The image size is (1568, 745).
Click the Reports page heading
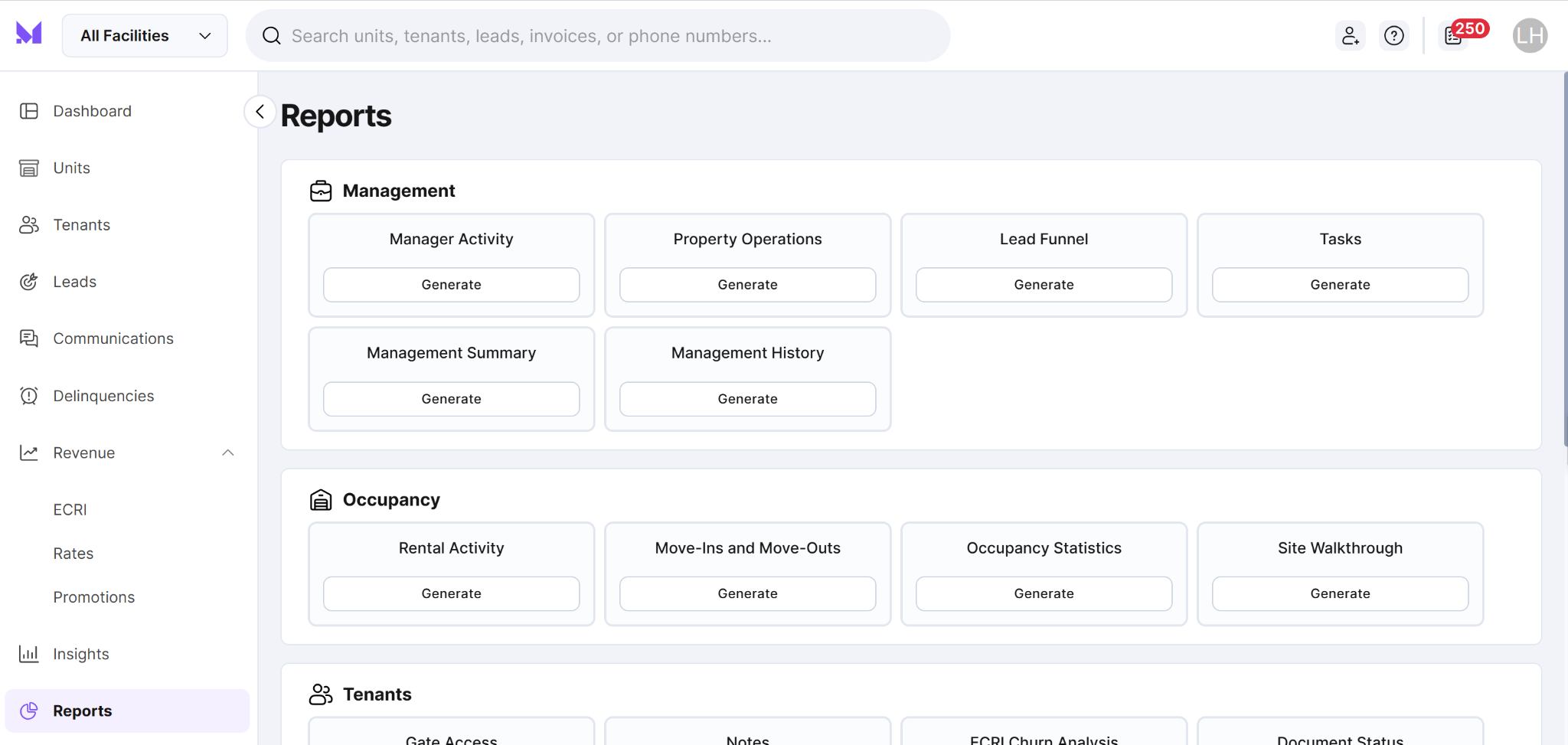point(336,116)
